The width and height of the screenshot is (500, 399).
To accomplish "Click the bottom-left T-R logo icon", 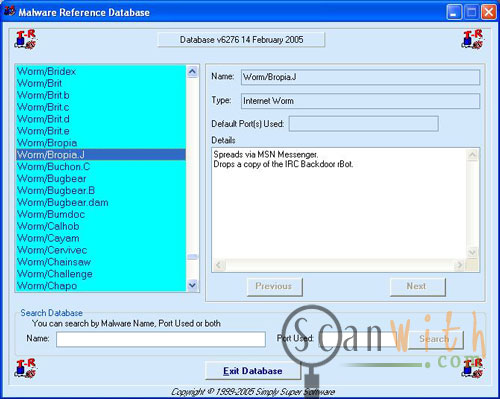I will tap(26, 368).
